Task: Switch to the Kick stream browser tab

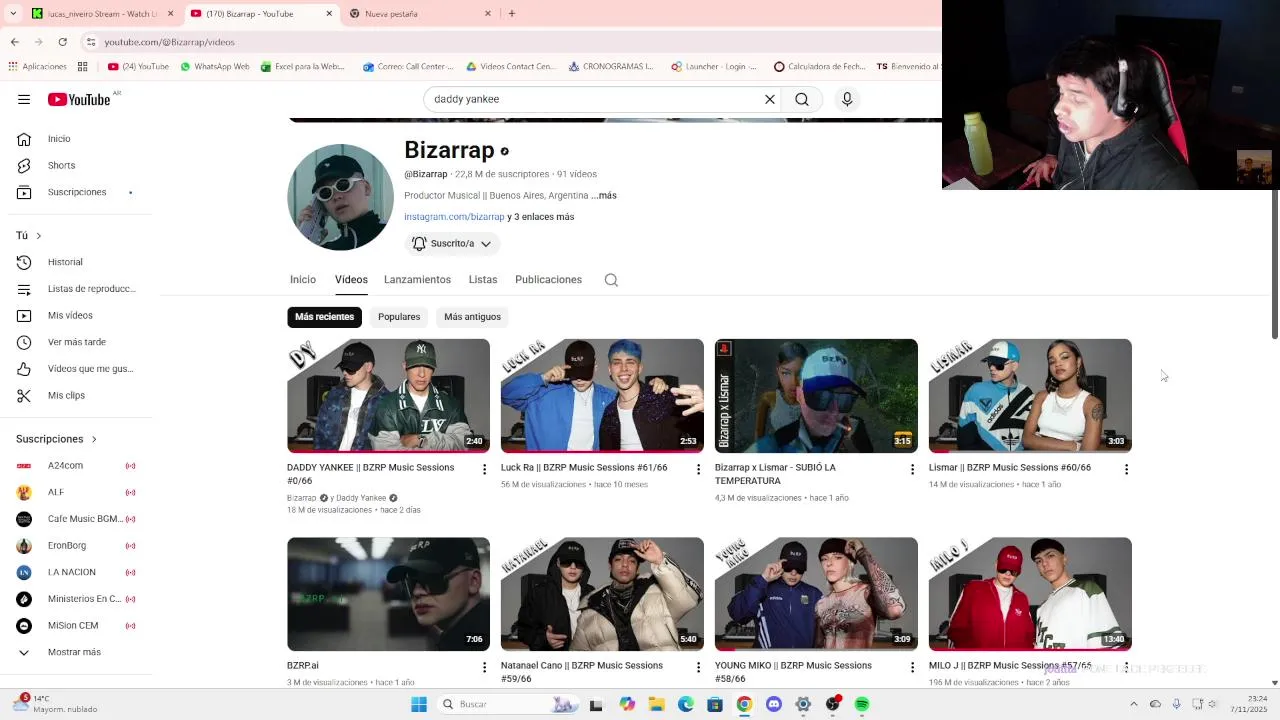Action: pos(102,14)
